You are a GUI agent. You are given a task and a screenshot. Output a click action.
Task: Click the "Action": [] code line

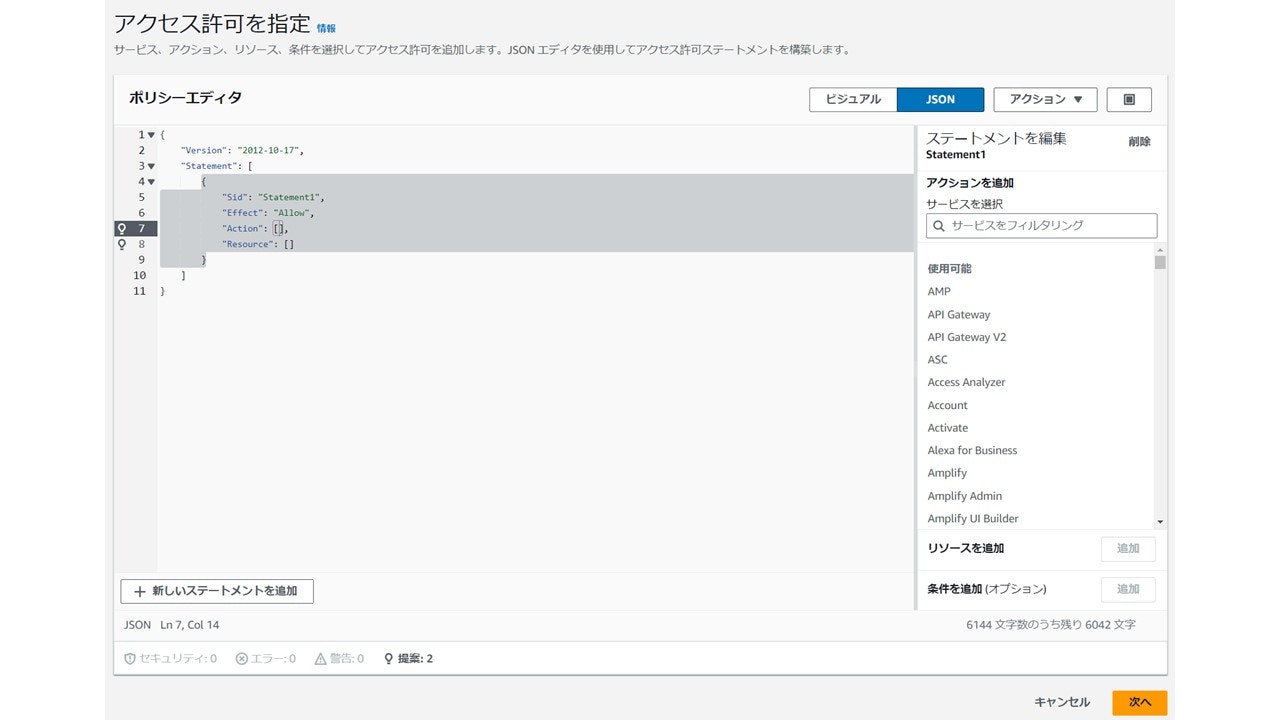point(255,229)
